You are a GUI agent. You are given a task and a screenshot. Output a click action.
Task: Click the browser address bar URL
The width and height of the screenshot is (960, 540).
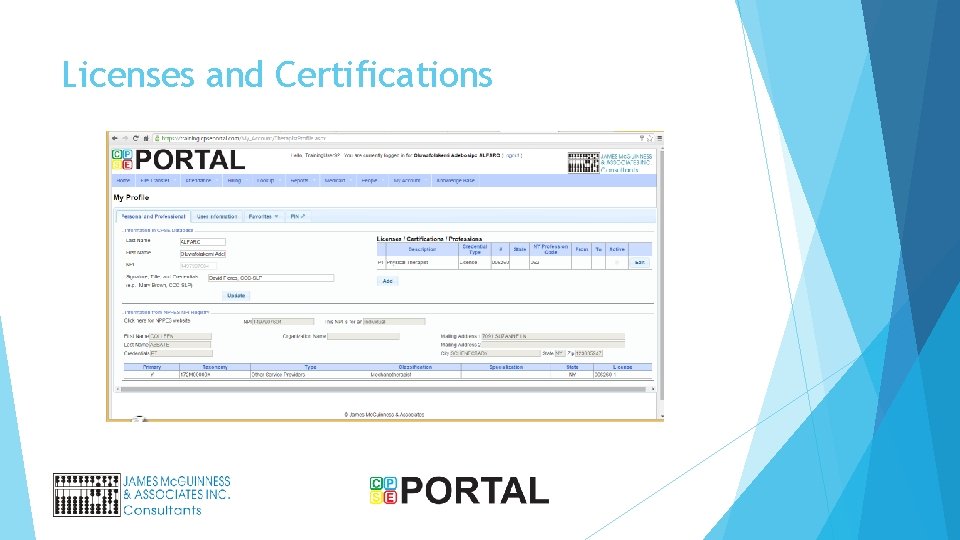click(x=243, y=138)
